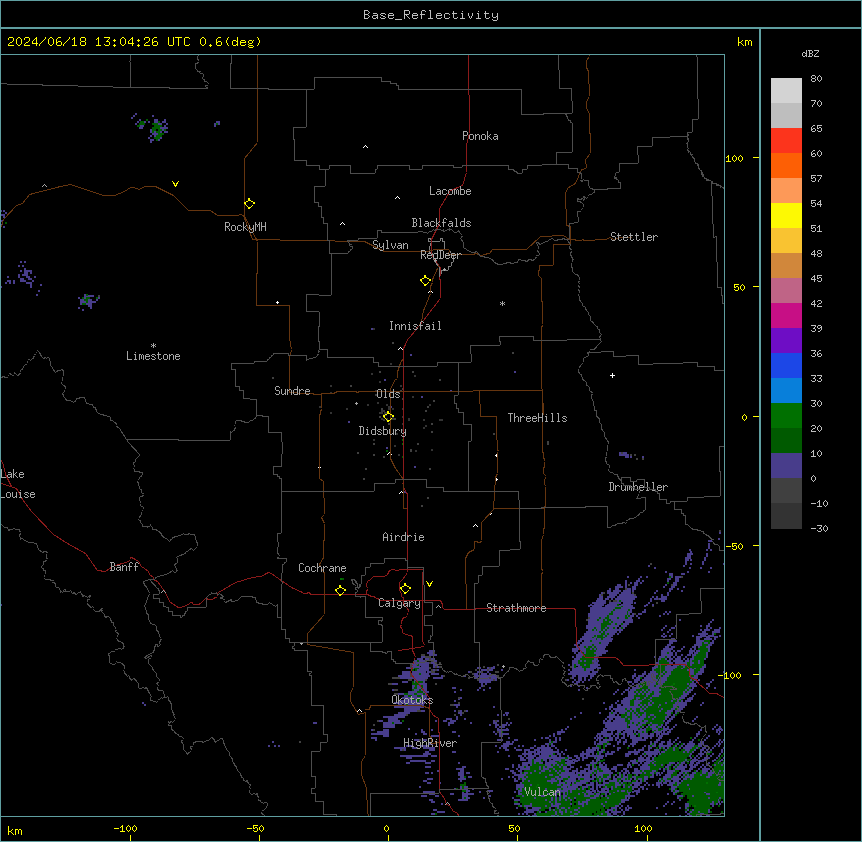
Task: Select the -10 dBZ dark gray swatch
Action: click(786, 516)
